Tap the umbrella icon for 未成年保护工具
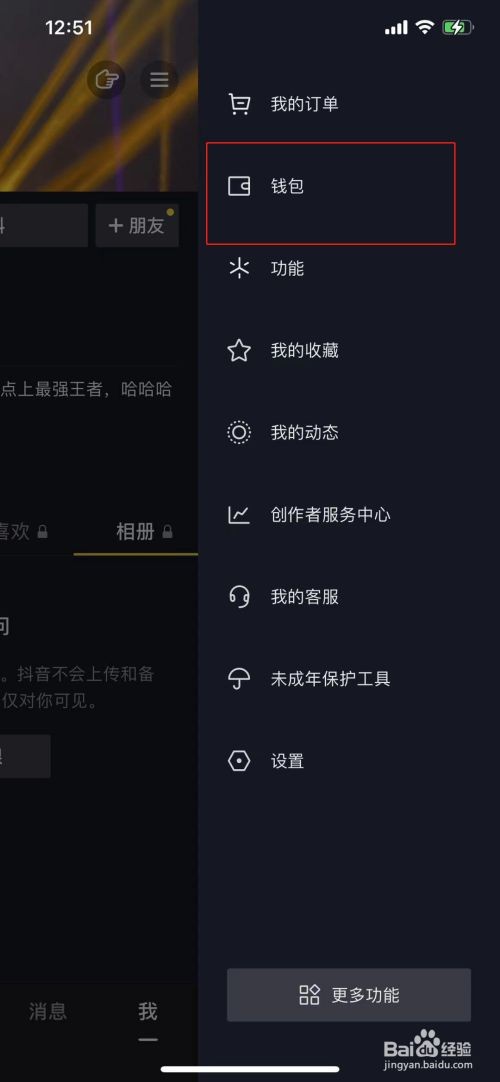Image resolution: width=500 pixels, height=1082 pixels. click(x=239, y=679)
